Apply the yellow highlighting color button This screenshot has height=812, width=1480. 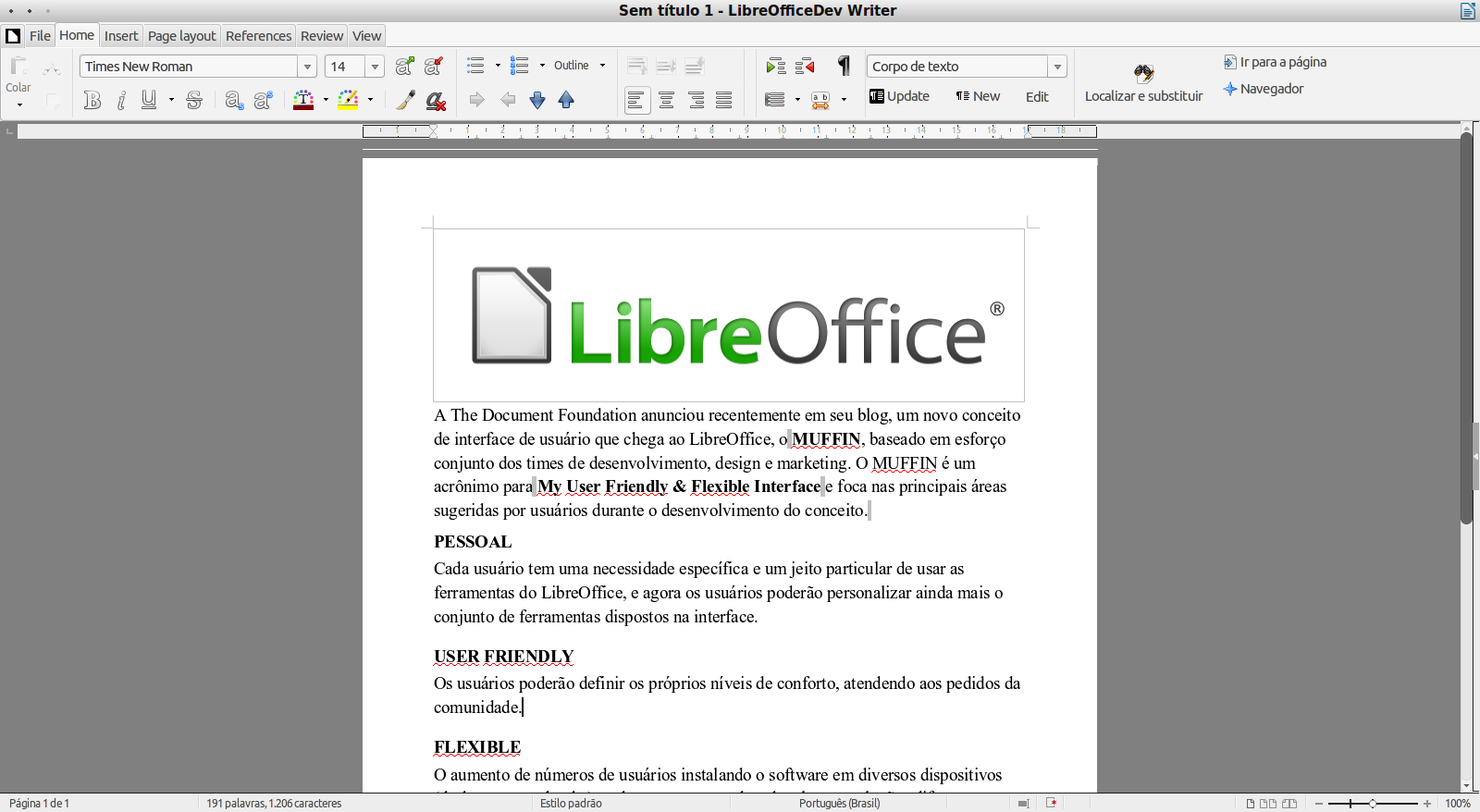pyautogui.click(x=348, y=100)
